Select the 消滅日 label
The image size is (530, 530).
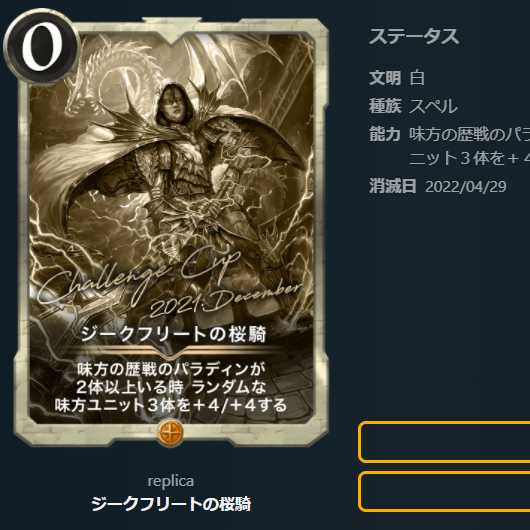393,186
